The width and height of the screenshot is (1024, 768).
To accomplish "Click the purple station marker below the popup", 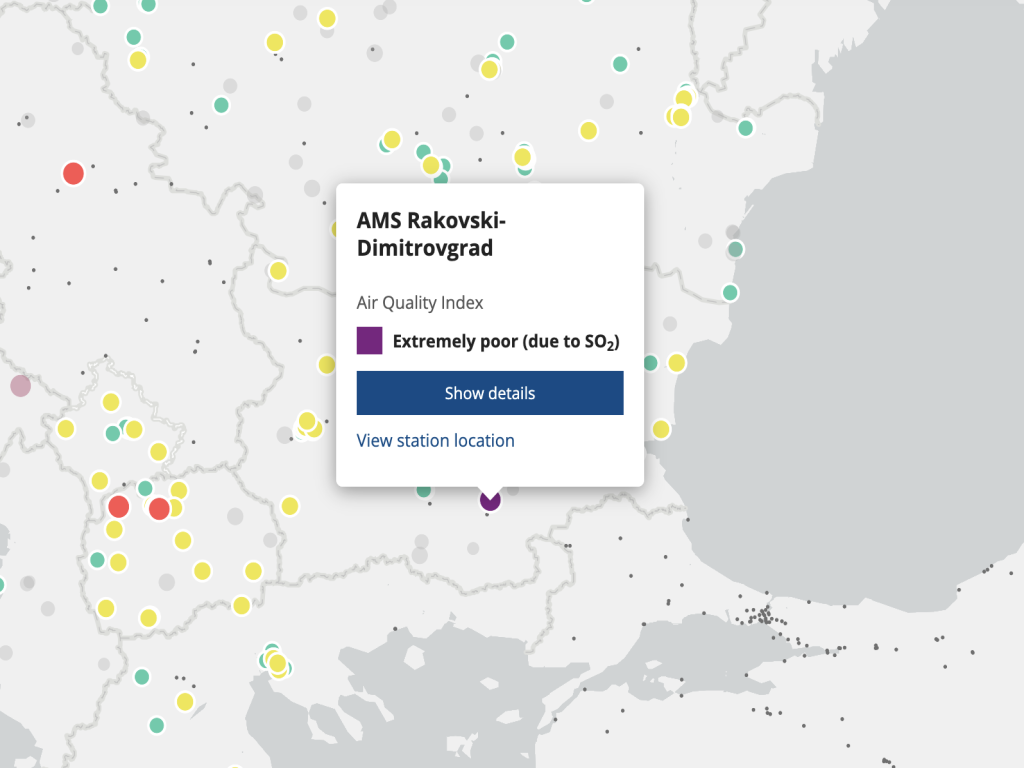I will tap(489, 500).
